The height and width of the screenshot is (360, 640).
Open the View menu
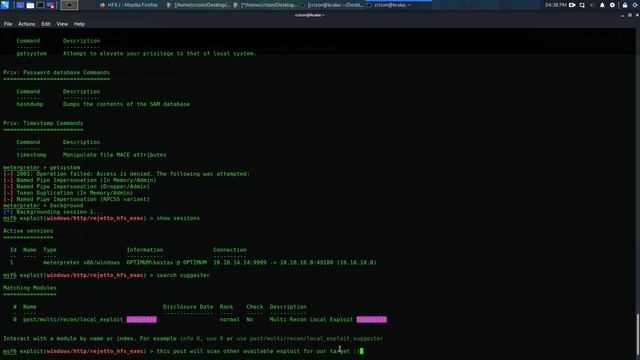[x=62, y=24]
